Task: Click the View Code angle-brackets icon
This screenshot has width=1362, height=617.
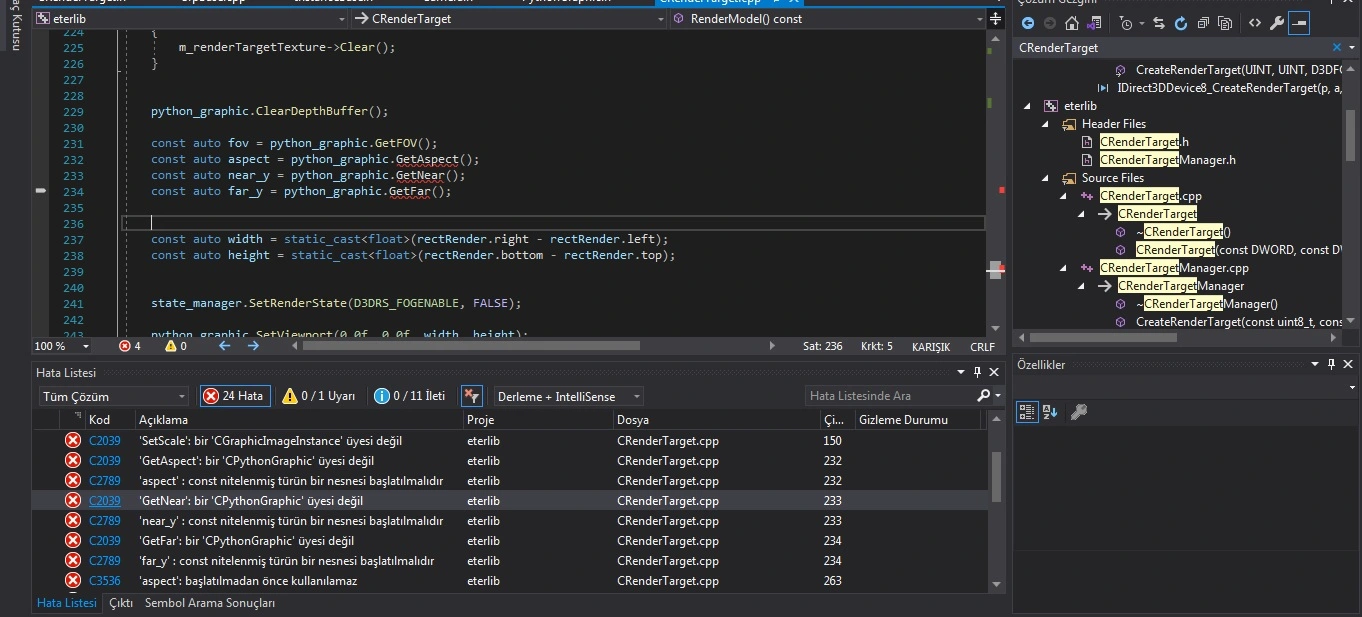Action: coord(1254,24)
